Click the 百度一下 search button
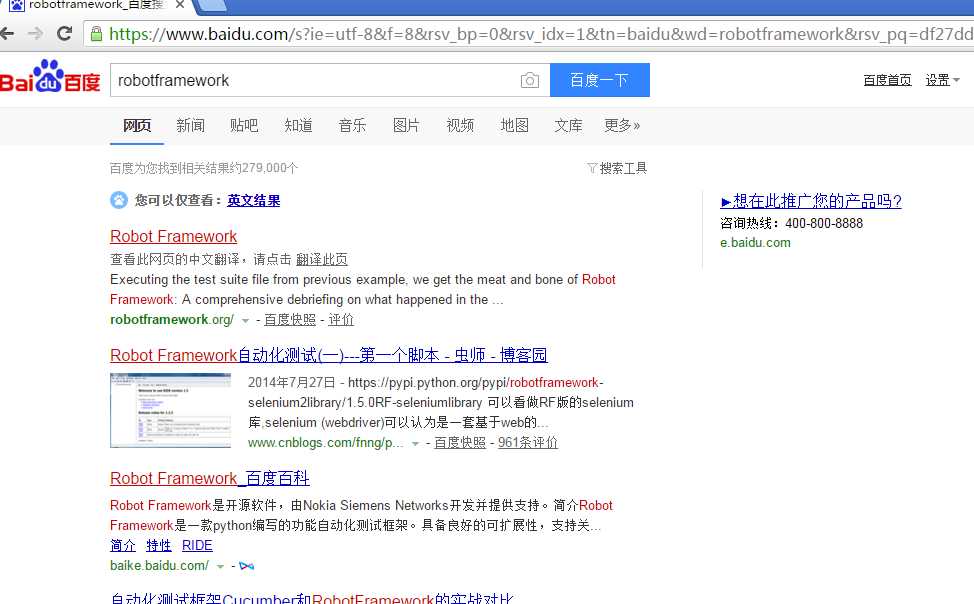The image size is (974, 604). click(599, 80)
